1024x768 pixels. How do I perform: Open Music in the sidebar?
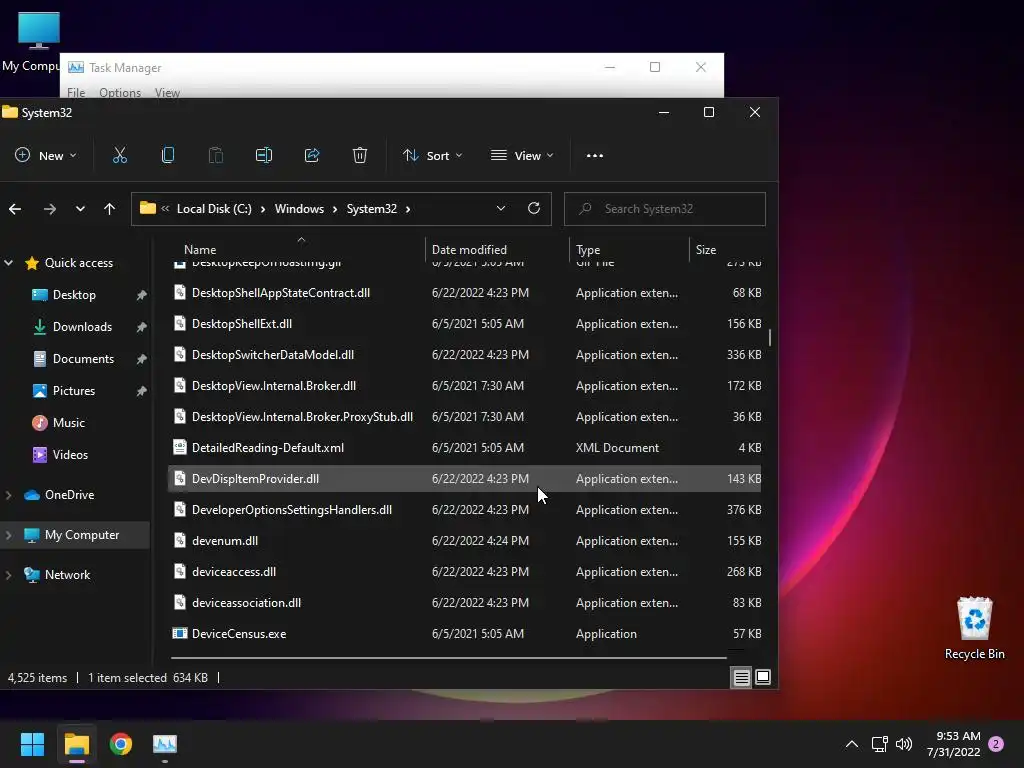click(69, 423)
